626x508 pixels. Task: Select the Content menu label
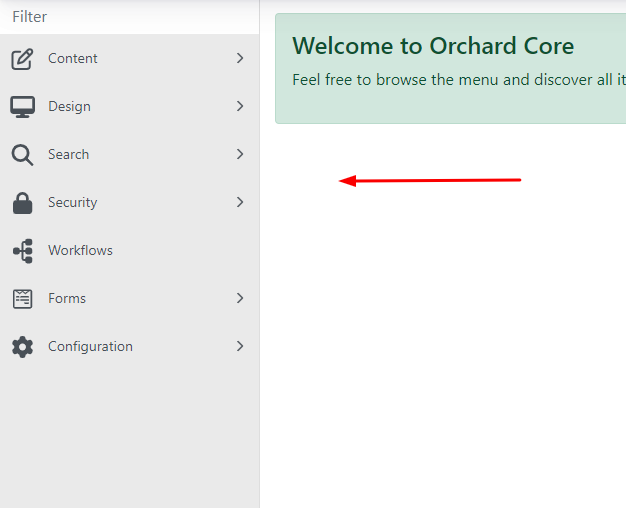(x=73, y=59)
